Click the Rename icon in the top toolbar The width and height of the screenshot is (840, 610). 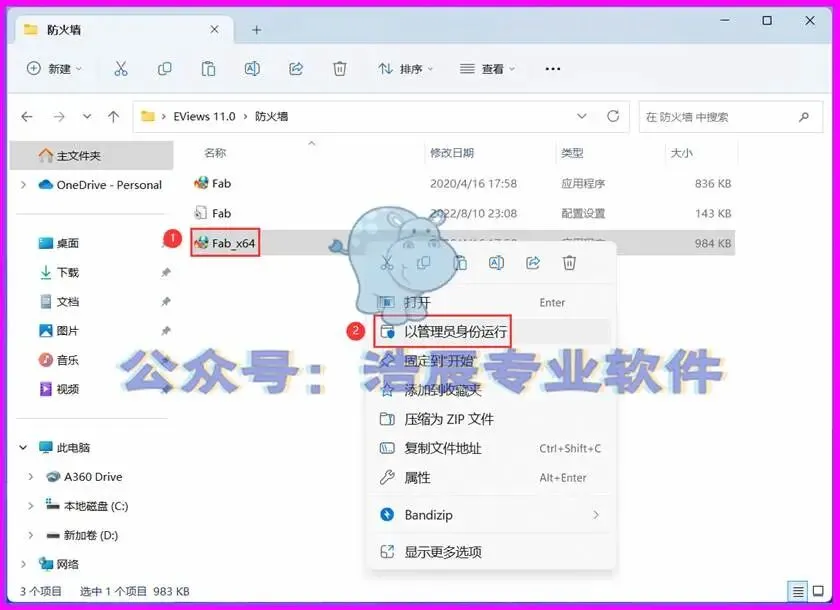click(252, 69)
